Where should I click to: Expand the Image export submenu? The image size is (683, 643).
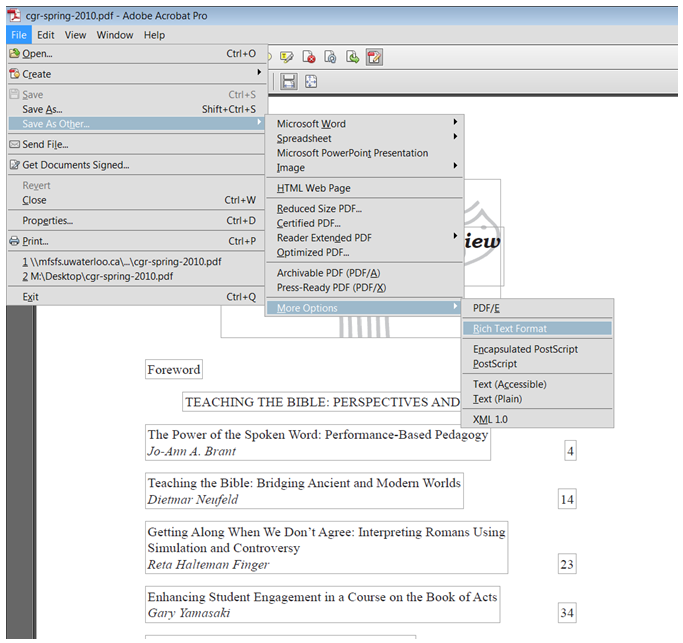456,168
